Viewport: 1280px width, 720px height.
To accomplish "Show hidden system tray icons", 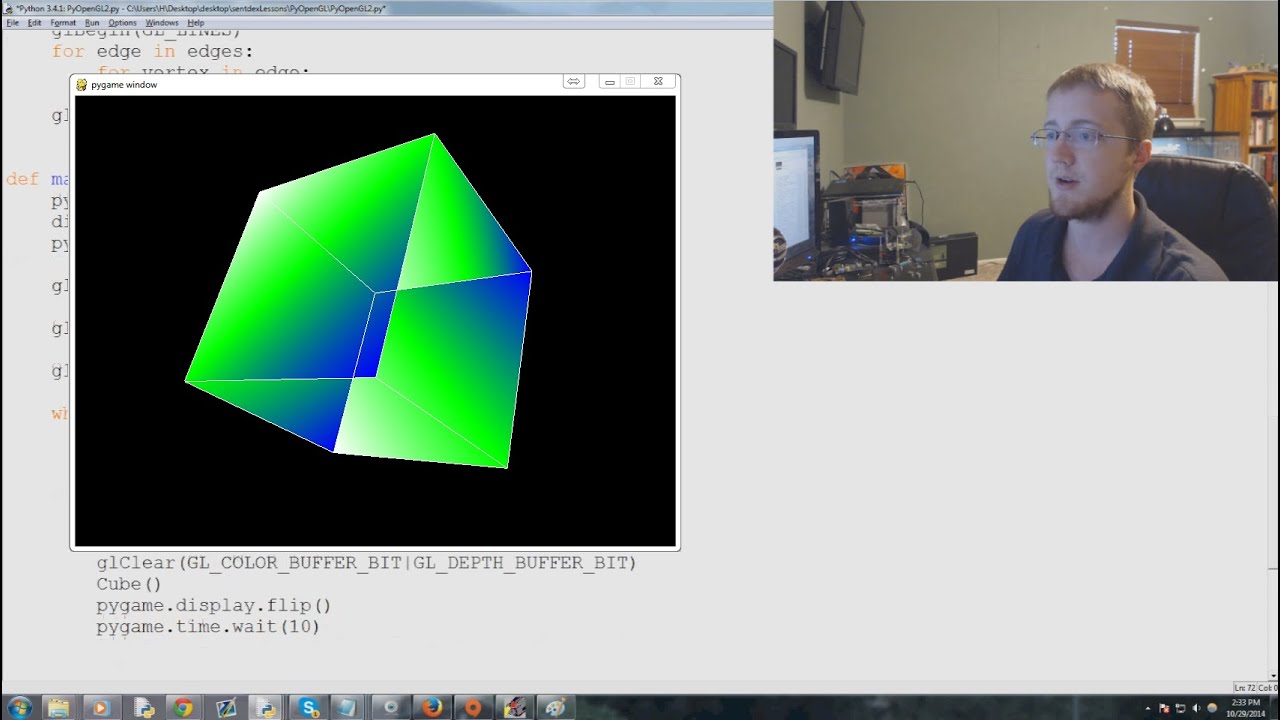I will pos(1148,708).
